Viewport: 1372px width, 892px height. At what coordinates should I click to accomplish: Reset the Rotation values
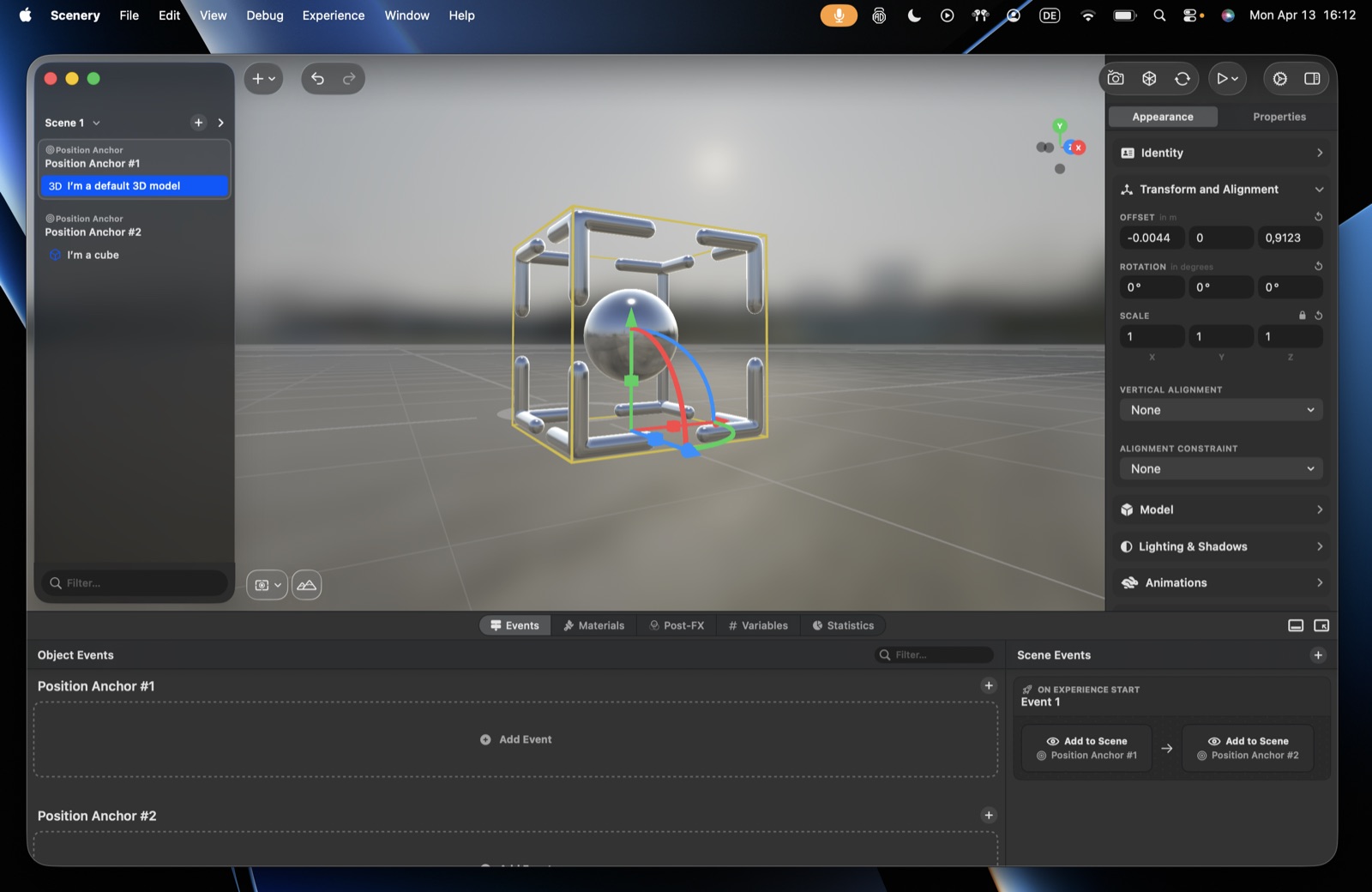(x=1319, y=267)
